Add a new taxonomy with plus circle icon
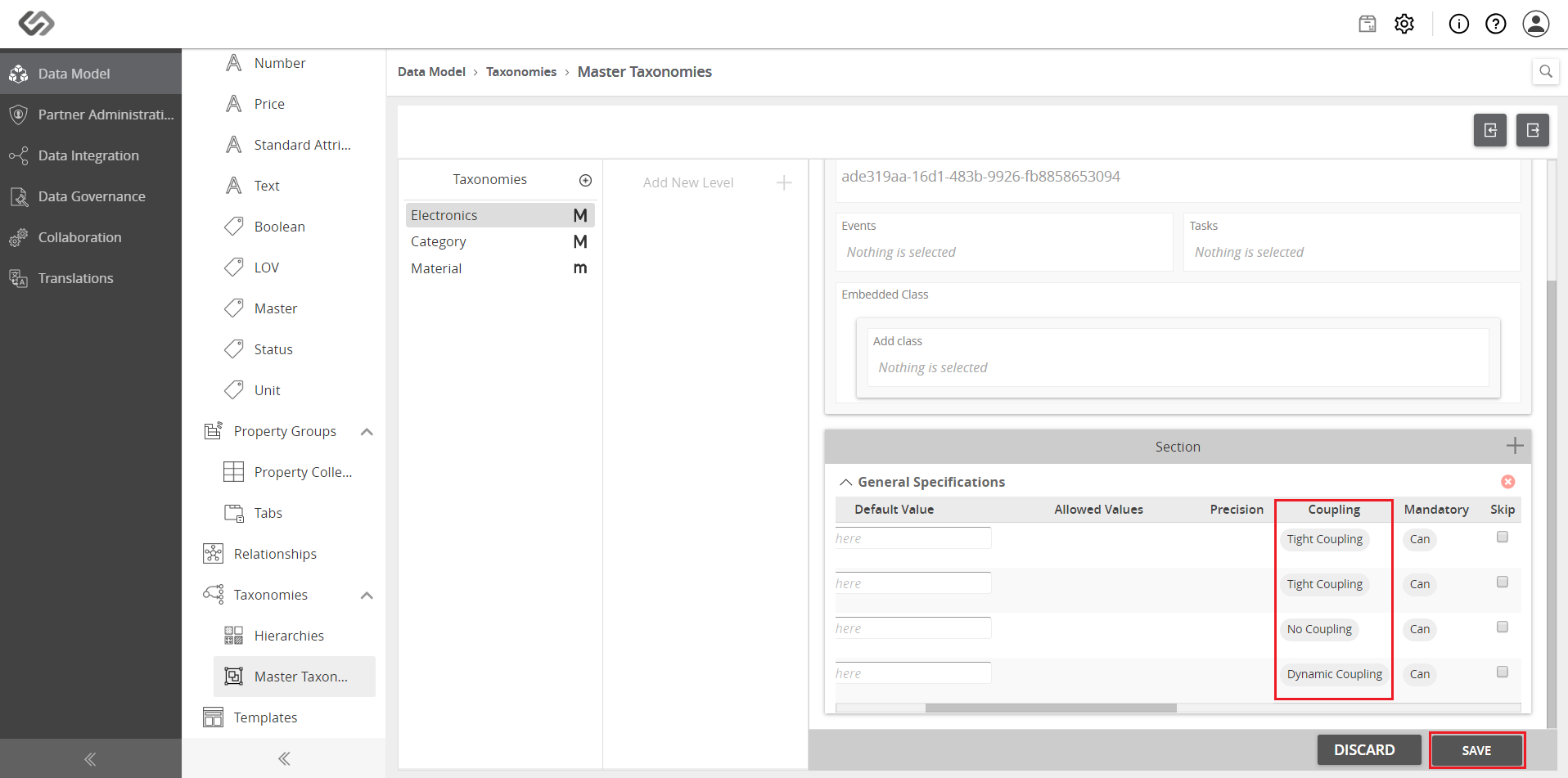The image size is (1568, 778). click(585, 180)
